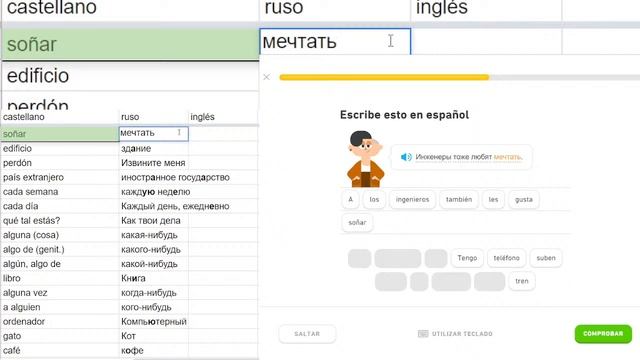Screen dimensions: 640x360
Task: Select the cell 'libro'
Action: pyautogui.click(x=60, y=278)
